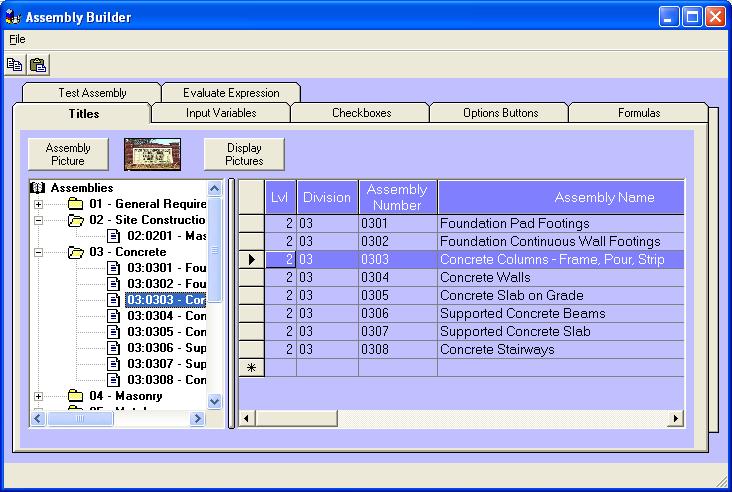
Task: Click the Copy toolbar icon
Action: [x=15, y=65]
